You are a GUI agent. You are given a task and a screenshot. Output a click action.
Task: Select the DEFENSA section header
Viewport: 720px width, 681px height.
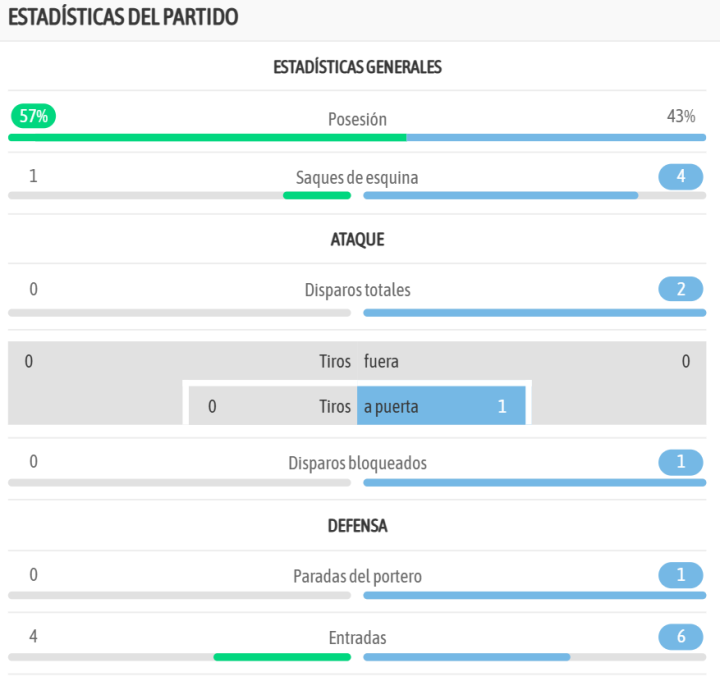[357, 525]
